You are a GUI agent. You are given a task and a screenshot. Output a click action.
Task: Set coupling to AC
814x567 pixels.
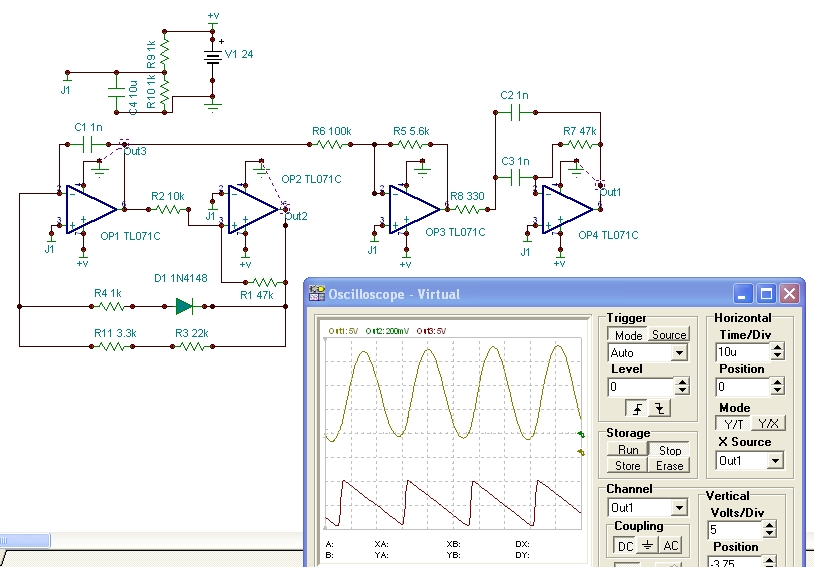pos(670,546)
